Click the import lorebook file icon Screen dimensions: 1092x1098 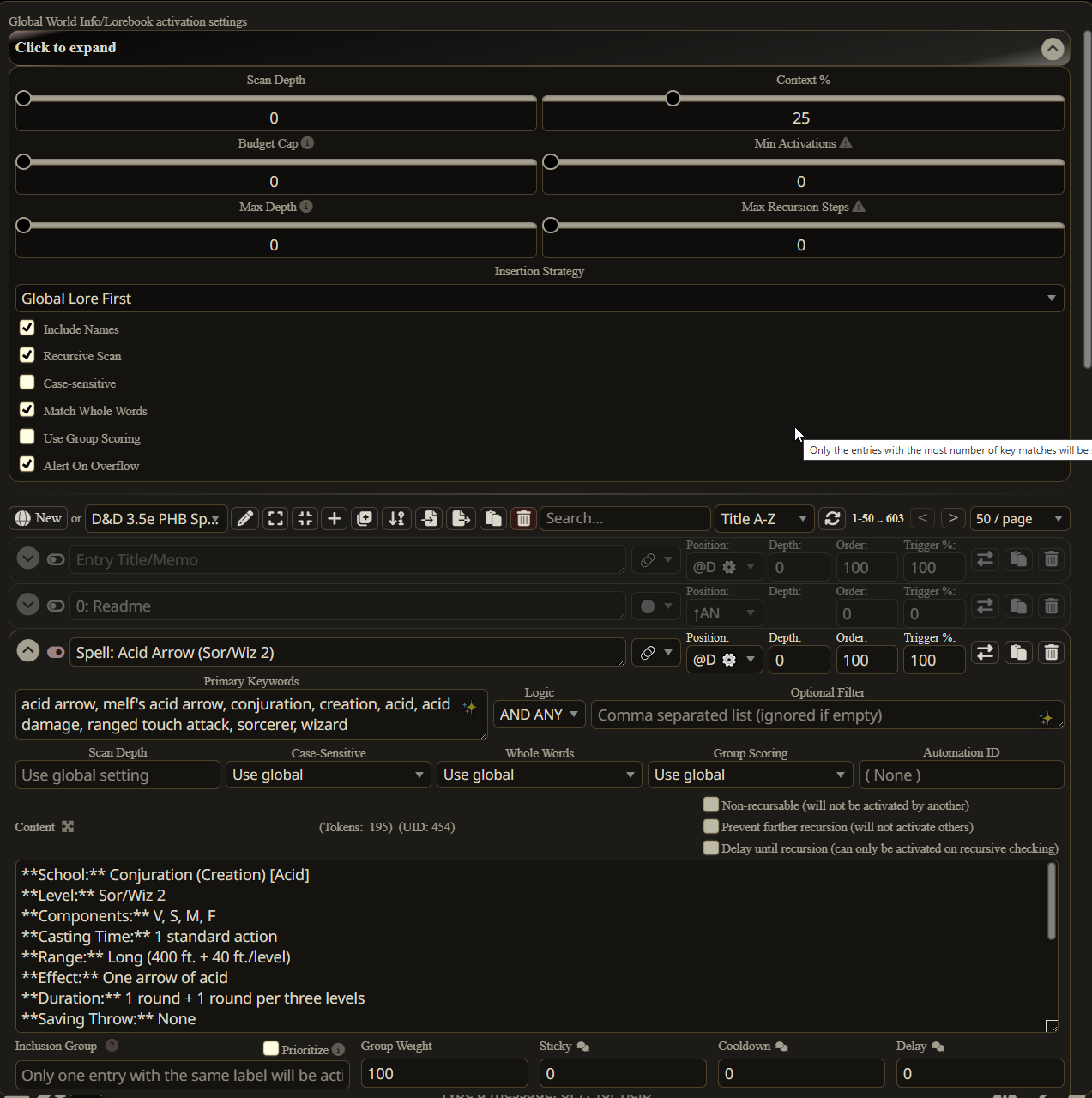click(429, 518)
